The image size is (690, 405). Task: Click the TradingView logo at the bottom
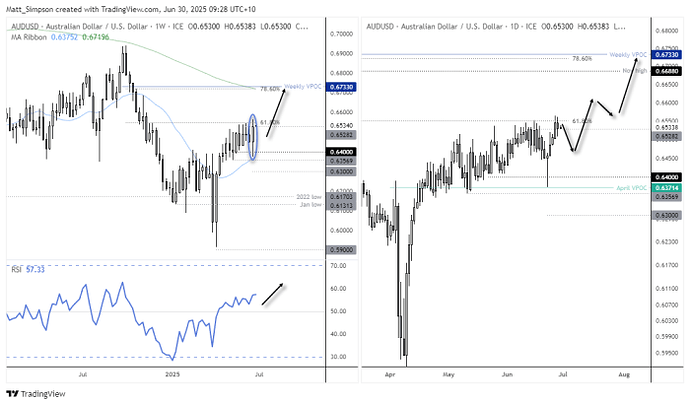[36, 394]
